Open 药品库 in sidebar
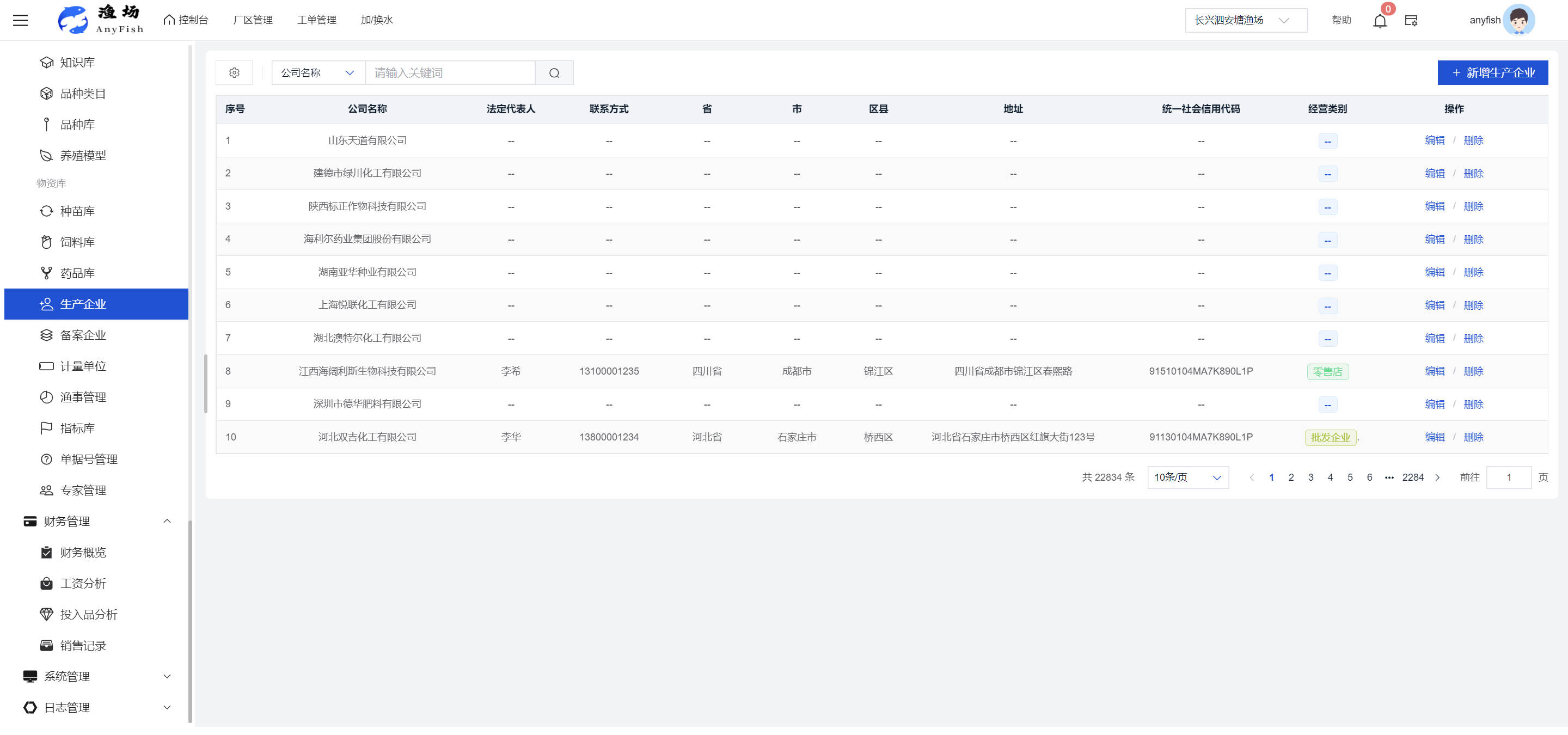1568x735 pixels. point(77,273)
